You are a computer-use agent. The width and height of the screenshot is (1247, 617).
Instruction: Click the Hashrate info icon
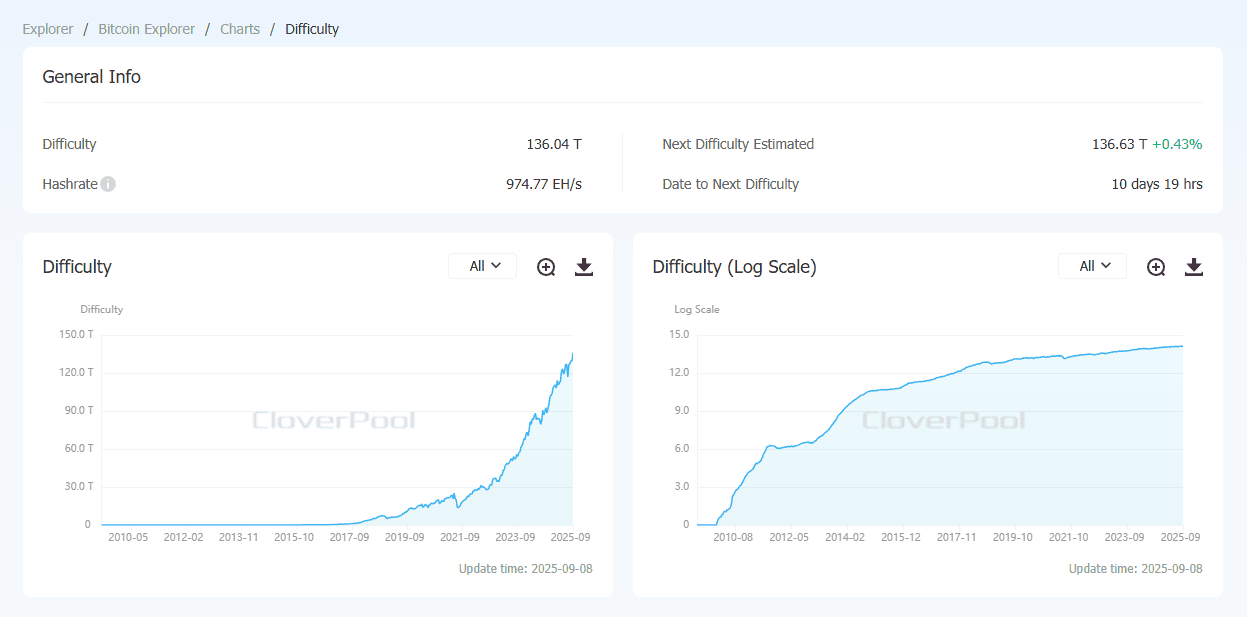tap(108, 184)
